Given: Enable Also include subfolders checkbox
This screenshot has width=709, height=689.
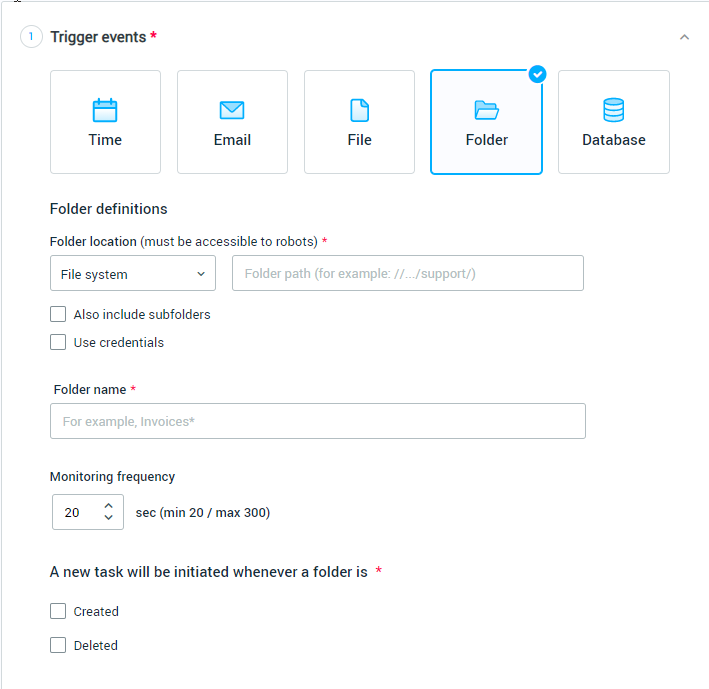Looking at the screenshot, I should (58, 314).
